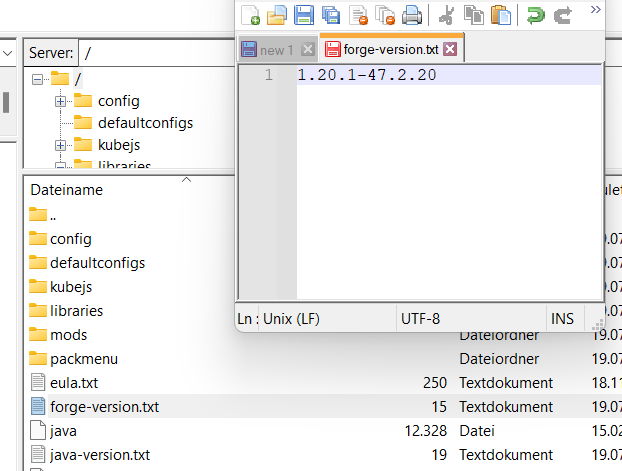Select the mods folder in the file list

click(68, 335)
